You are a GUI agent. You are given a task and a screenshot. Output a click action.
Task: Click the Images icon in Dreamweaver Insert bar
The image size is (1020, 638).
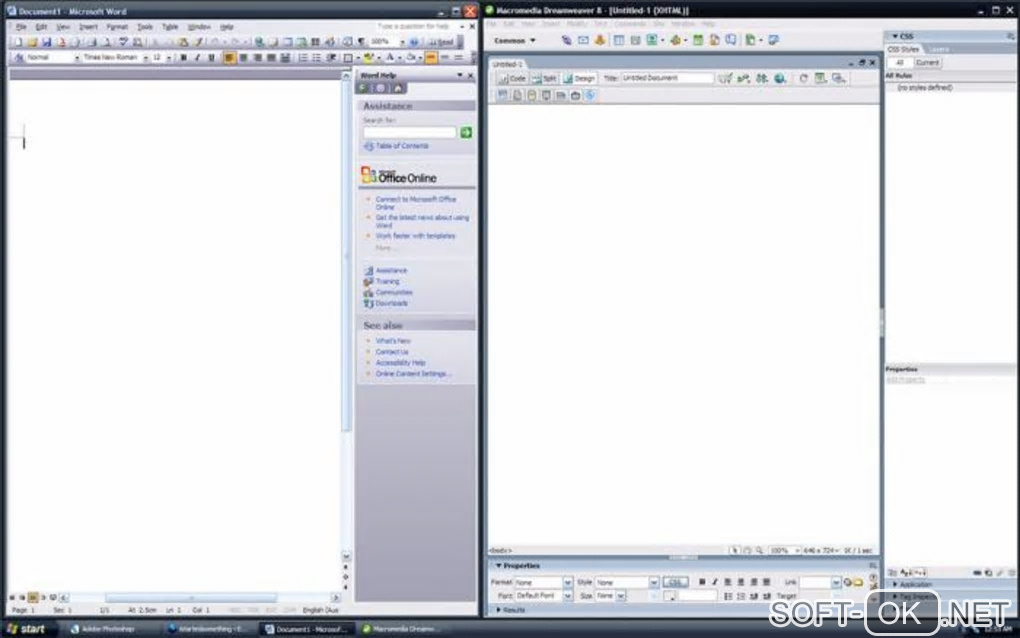[x=652, y=40]
